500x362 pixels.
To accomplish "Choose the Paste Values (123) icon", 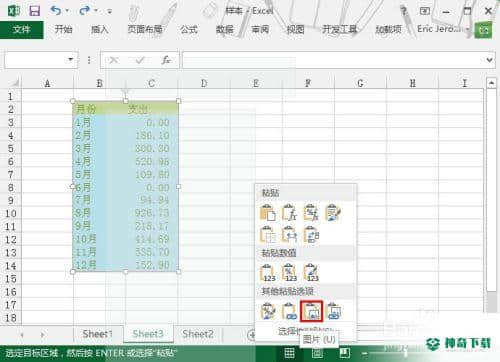I will click(268, 272).
